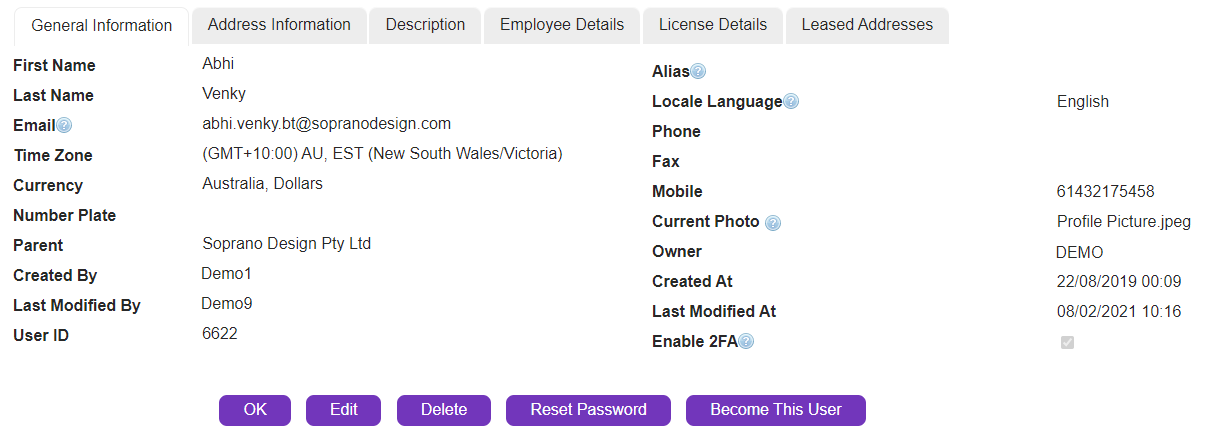
Task: Click the email address abhi.venky.bt@sopranodesign.com
Action: click(326, 124)
